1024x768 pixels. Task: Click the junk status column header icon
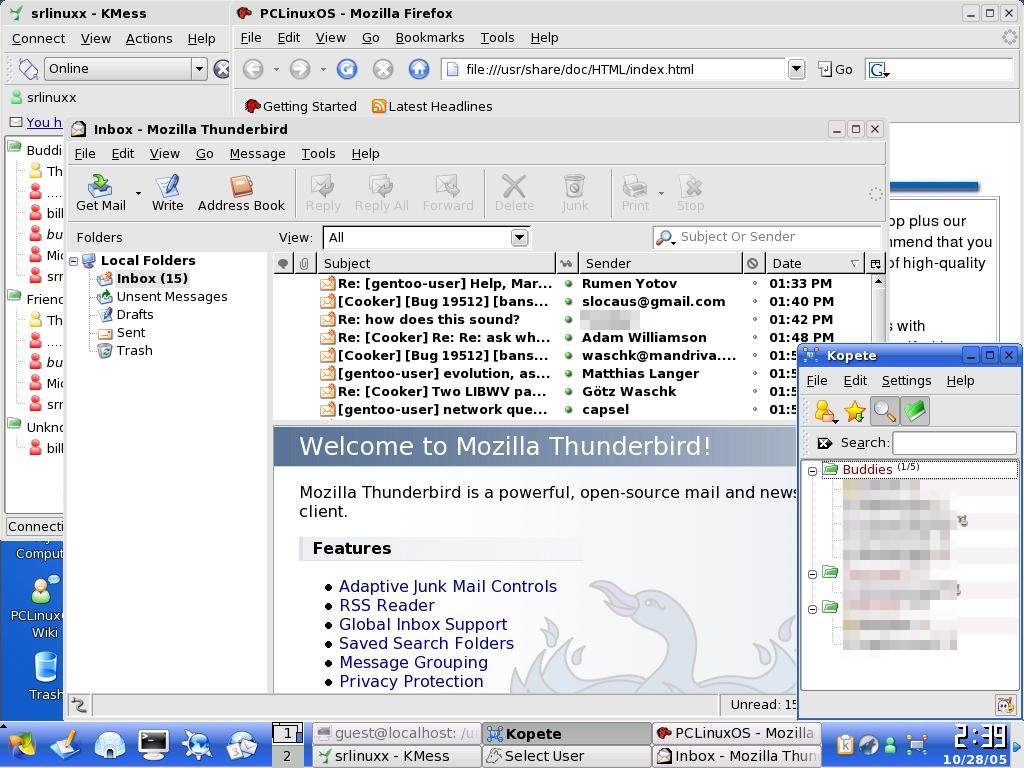point(753,264)
